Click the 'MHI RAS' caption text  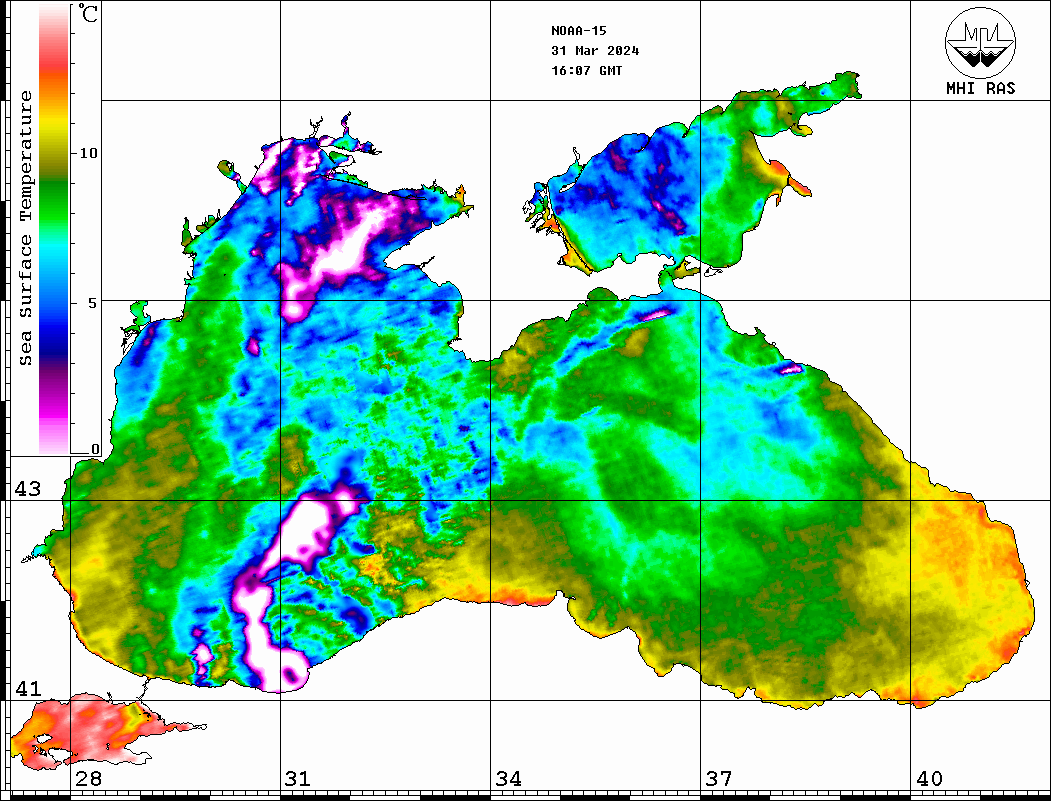[x=981, y=88]
